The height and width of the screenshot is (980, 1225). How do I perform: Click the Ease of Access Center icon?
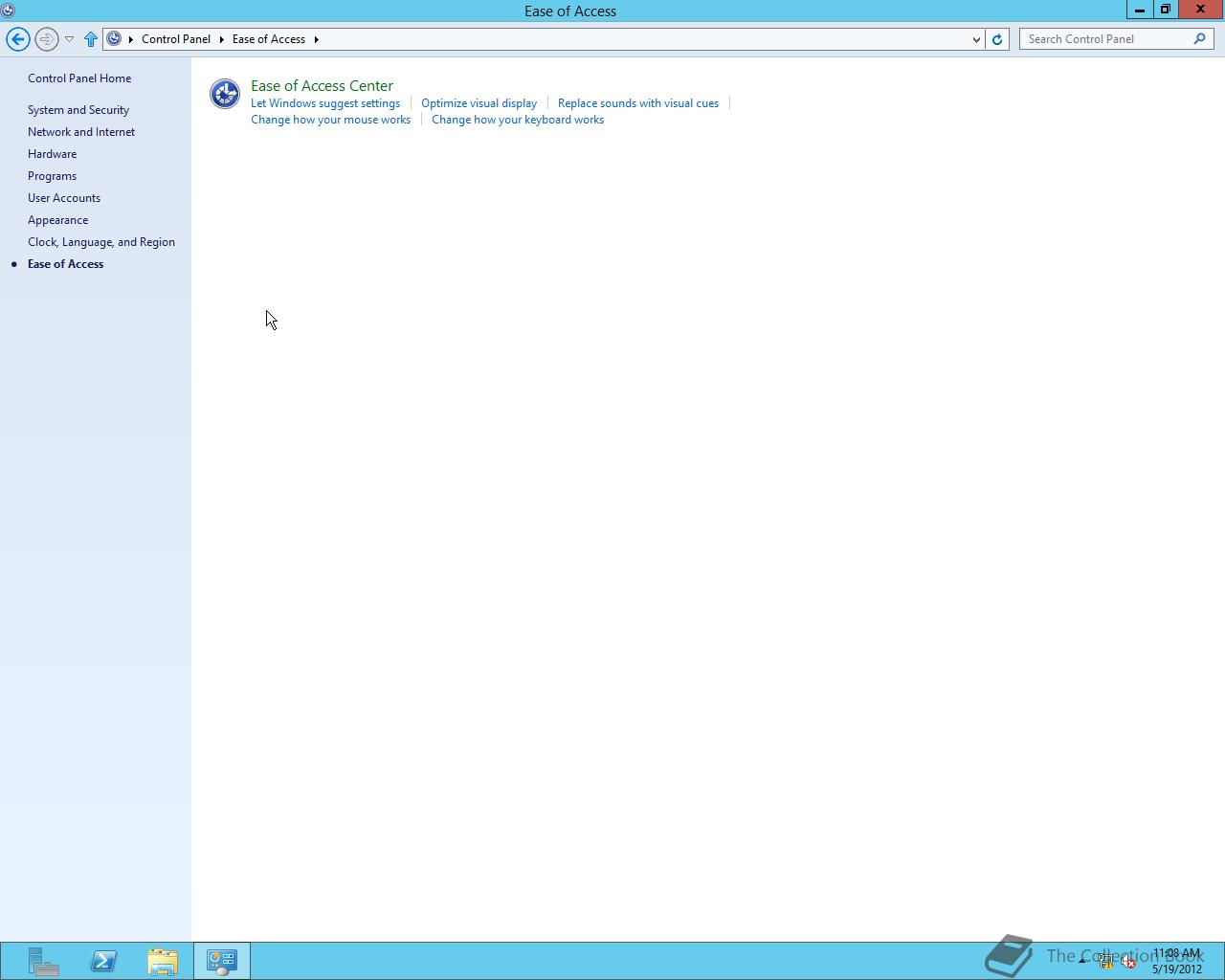(x=225, y=94)
